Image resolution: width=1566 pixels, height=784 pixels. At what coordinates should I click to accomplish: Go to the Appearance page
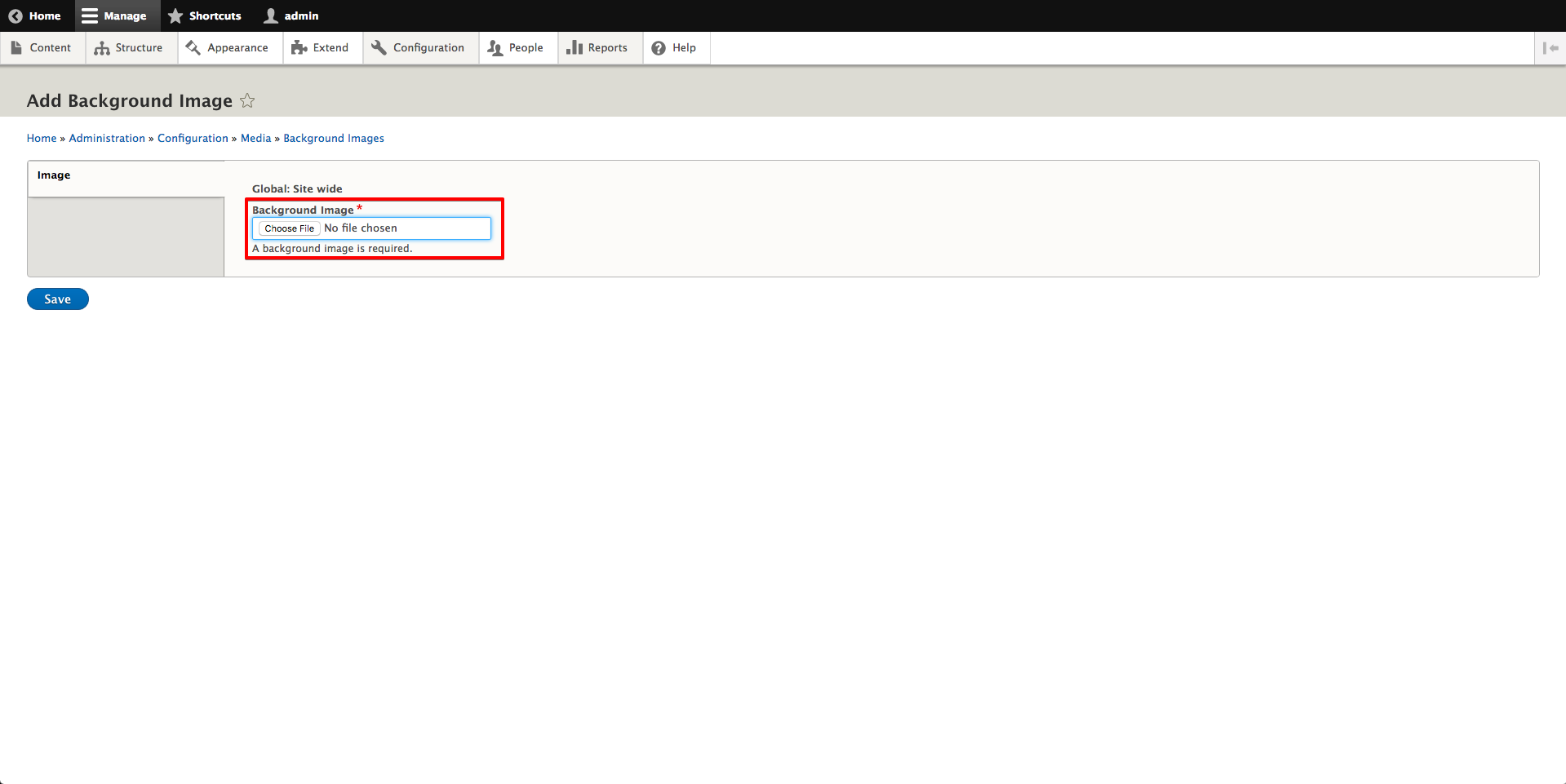pyautogui.click(x=228, y=48)
